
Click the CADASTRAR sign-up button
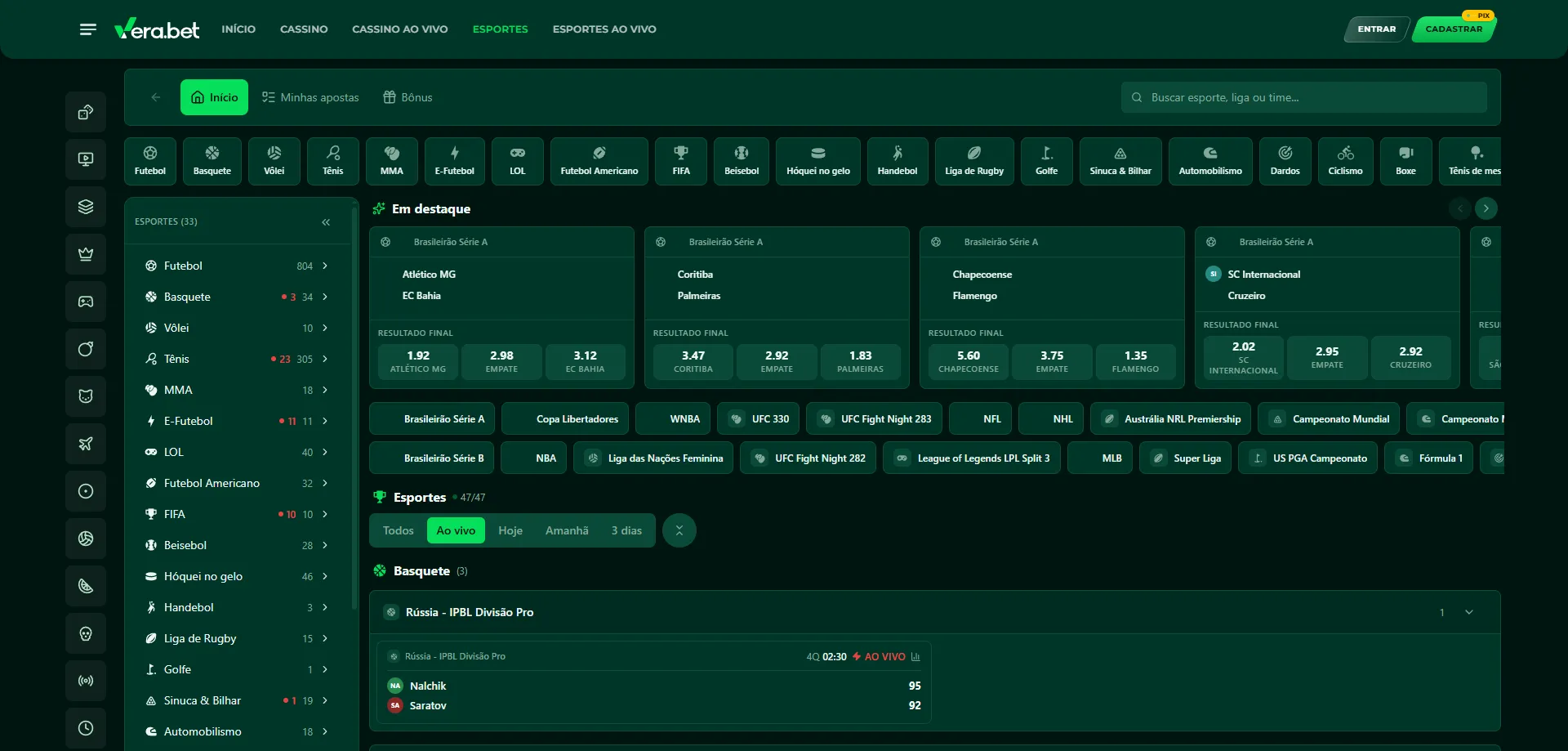[1454, 29]
